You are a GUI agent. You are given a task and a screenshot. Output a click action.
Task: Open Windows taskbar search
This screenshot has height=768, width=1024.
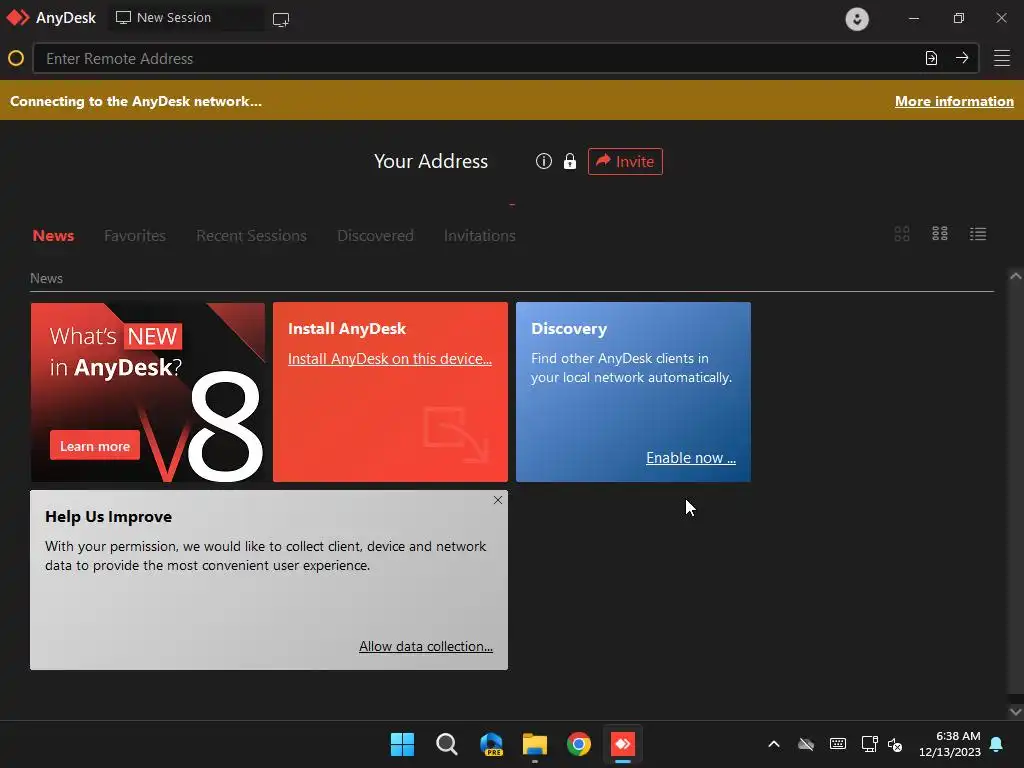[447, 744]
